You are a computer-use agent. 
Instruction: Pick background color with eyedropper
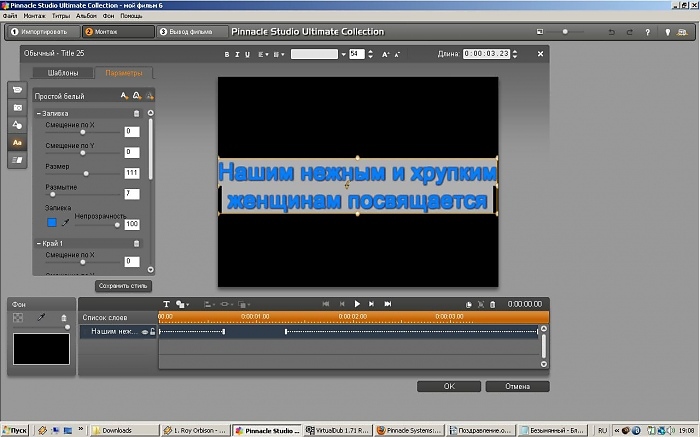click(41, 317)
